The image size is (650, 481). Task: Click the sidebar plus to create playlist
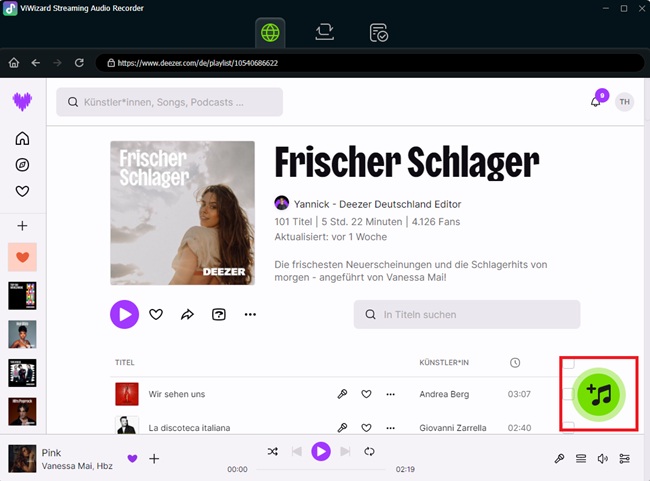tap(22, 226)
